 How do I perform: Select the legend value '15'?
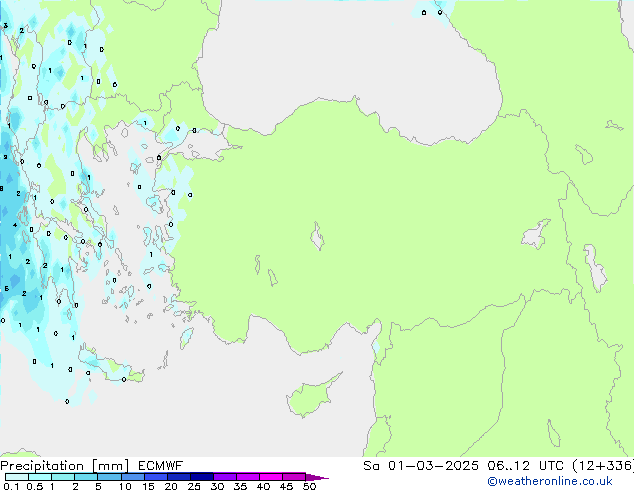[x=148, y=486]
